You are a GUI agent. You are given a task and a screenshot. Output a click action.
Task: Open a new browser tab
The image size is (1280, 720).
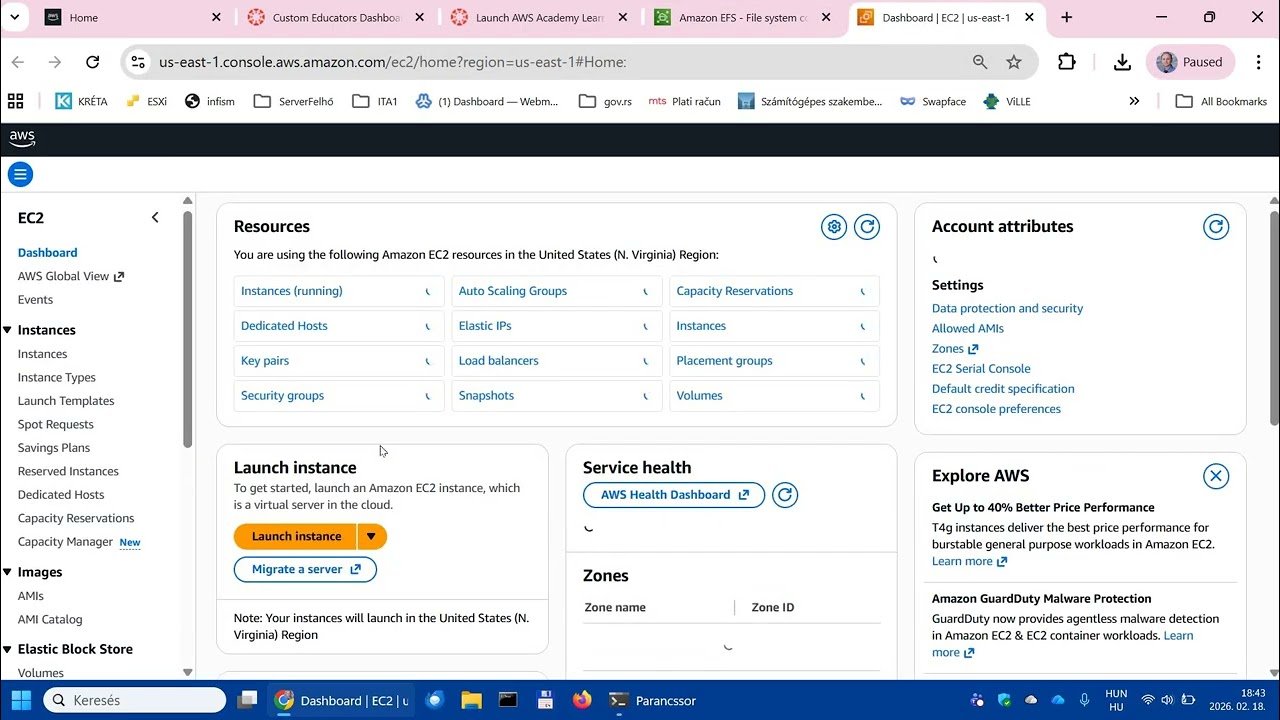(x=1067, y=17)
